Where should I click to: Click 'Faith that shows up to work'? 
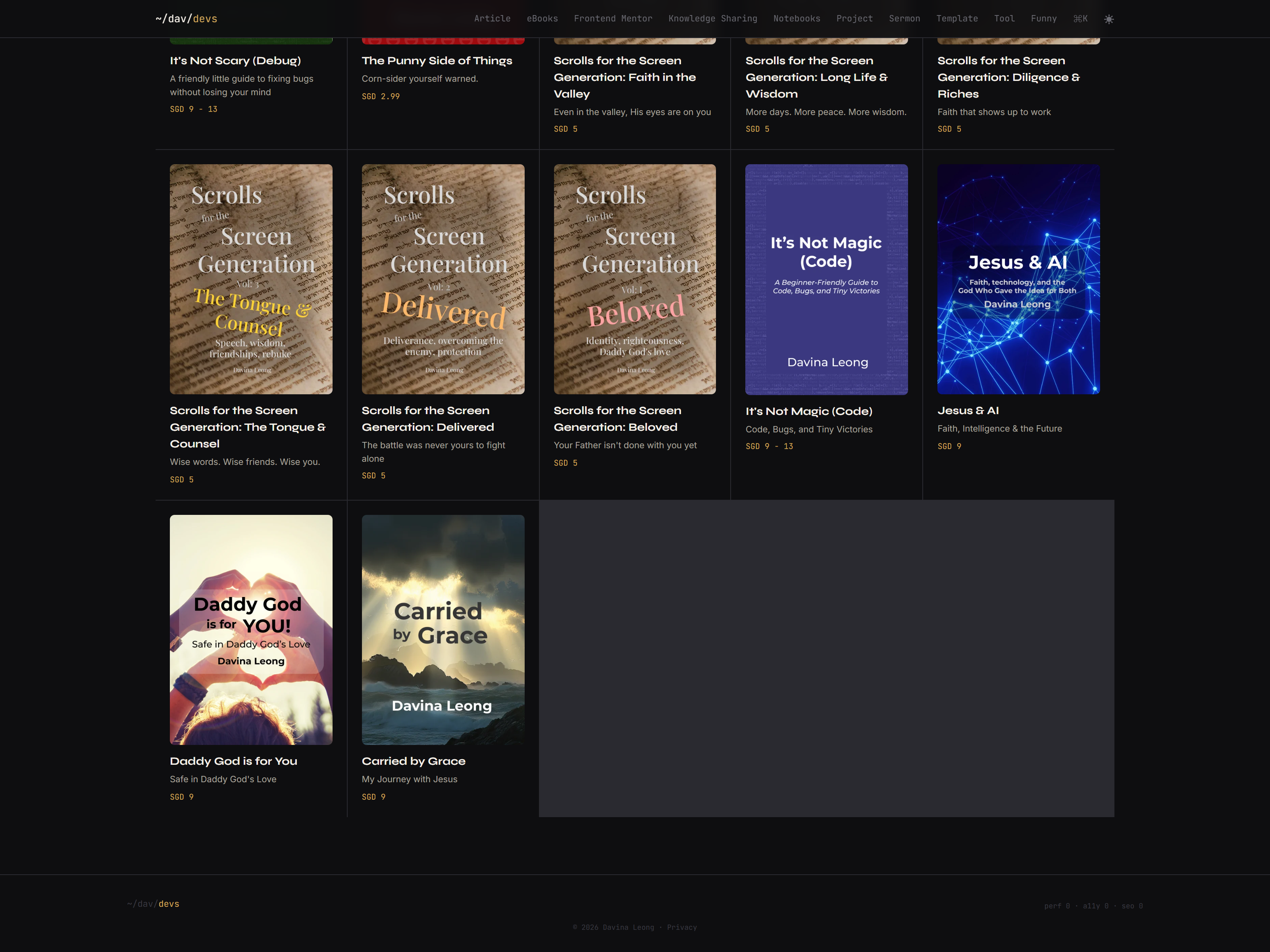coord(994,112)
